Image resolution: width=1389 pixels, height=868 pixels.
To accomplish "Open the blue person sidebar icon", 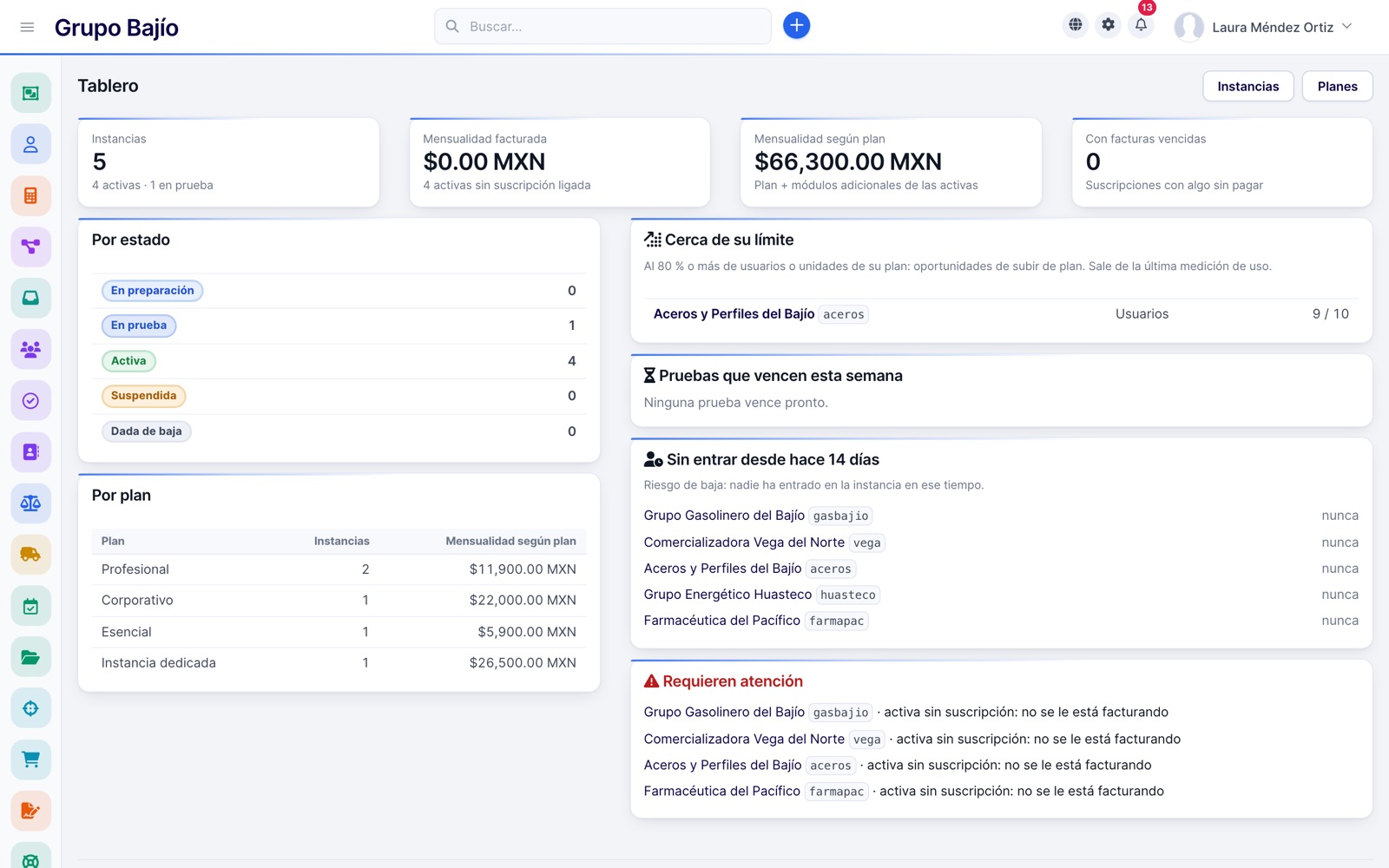I will pyautogui.click(x=30, y=144).
